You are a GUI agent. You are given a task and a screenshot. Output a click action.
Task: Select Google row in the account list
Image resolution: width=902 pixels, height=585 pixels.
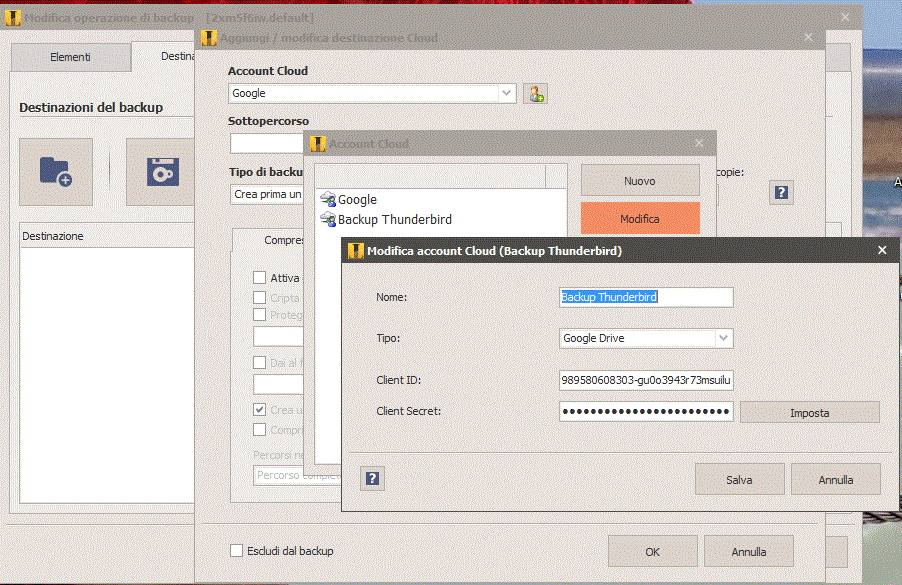tap(440, 200)
